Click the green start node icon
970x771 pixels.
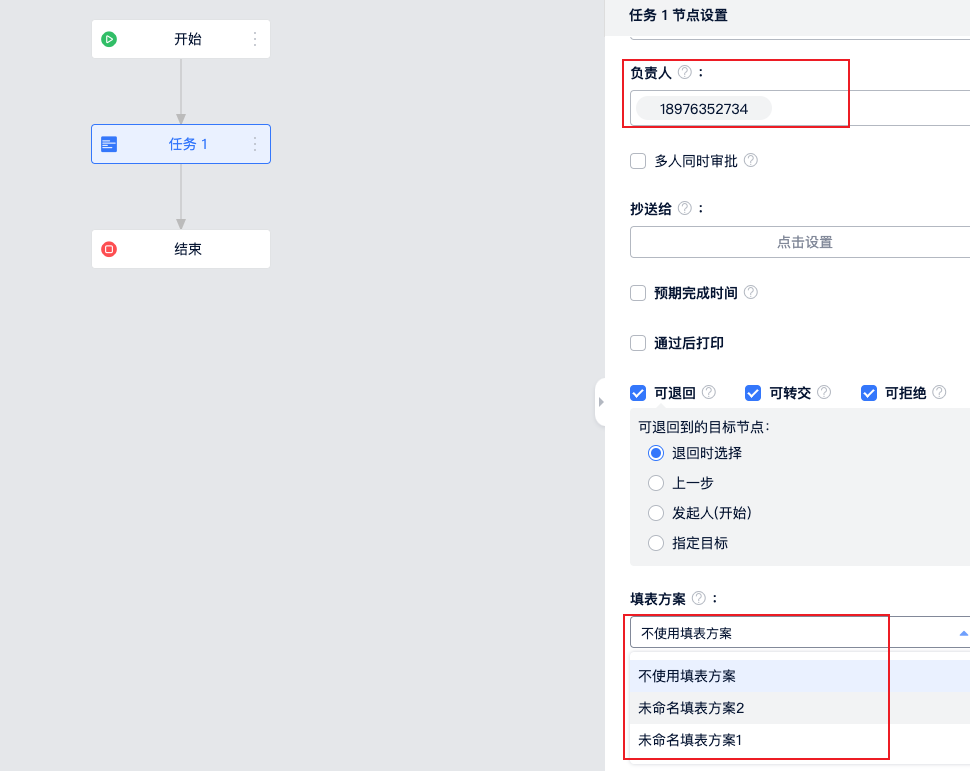point(109,39)
